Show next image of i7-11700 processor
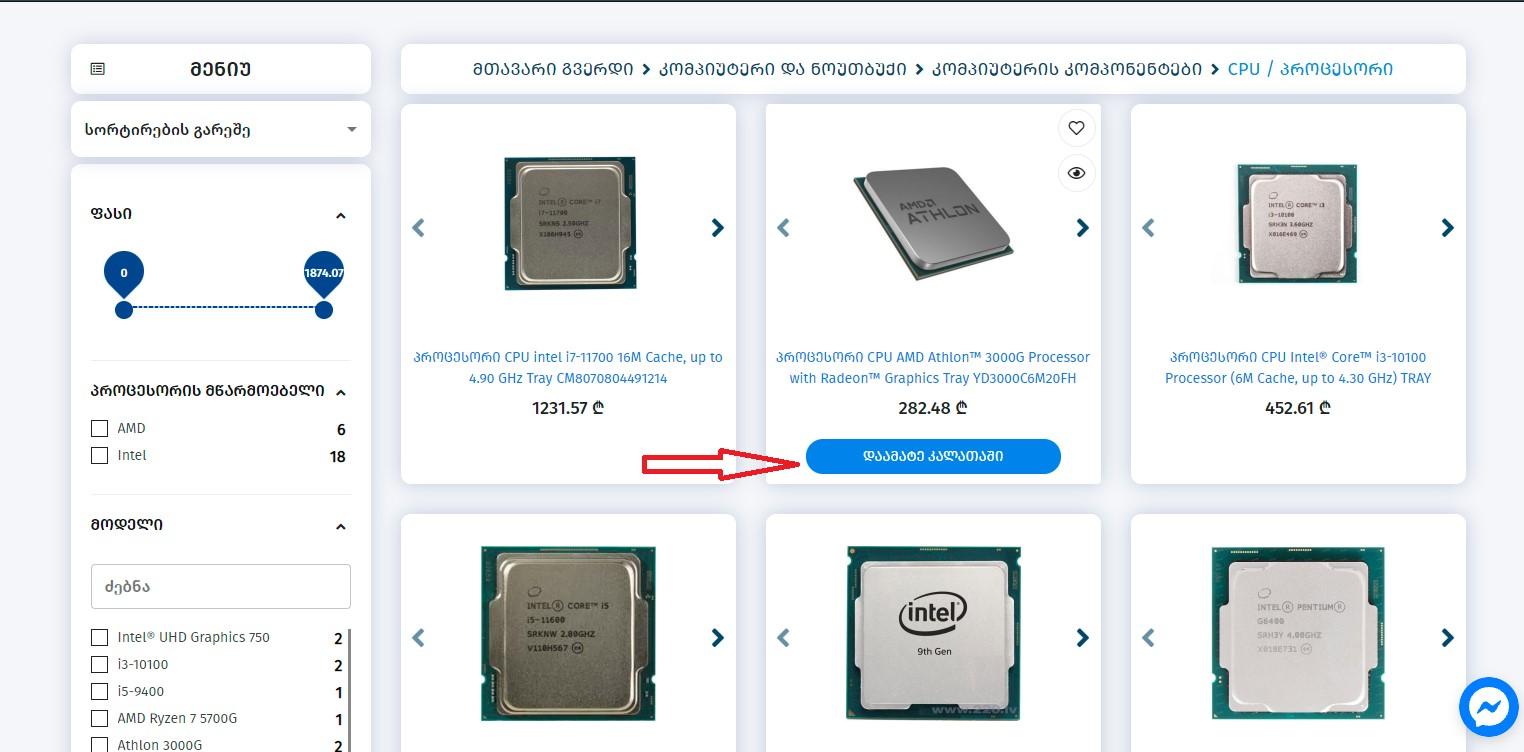The height and width of the screenshot is (752, 1524). [717, 228]
